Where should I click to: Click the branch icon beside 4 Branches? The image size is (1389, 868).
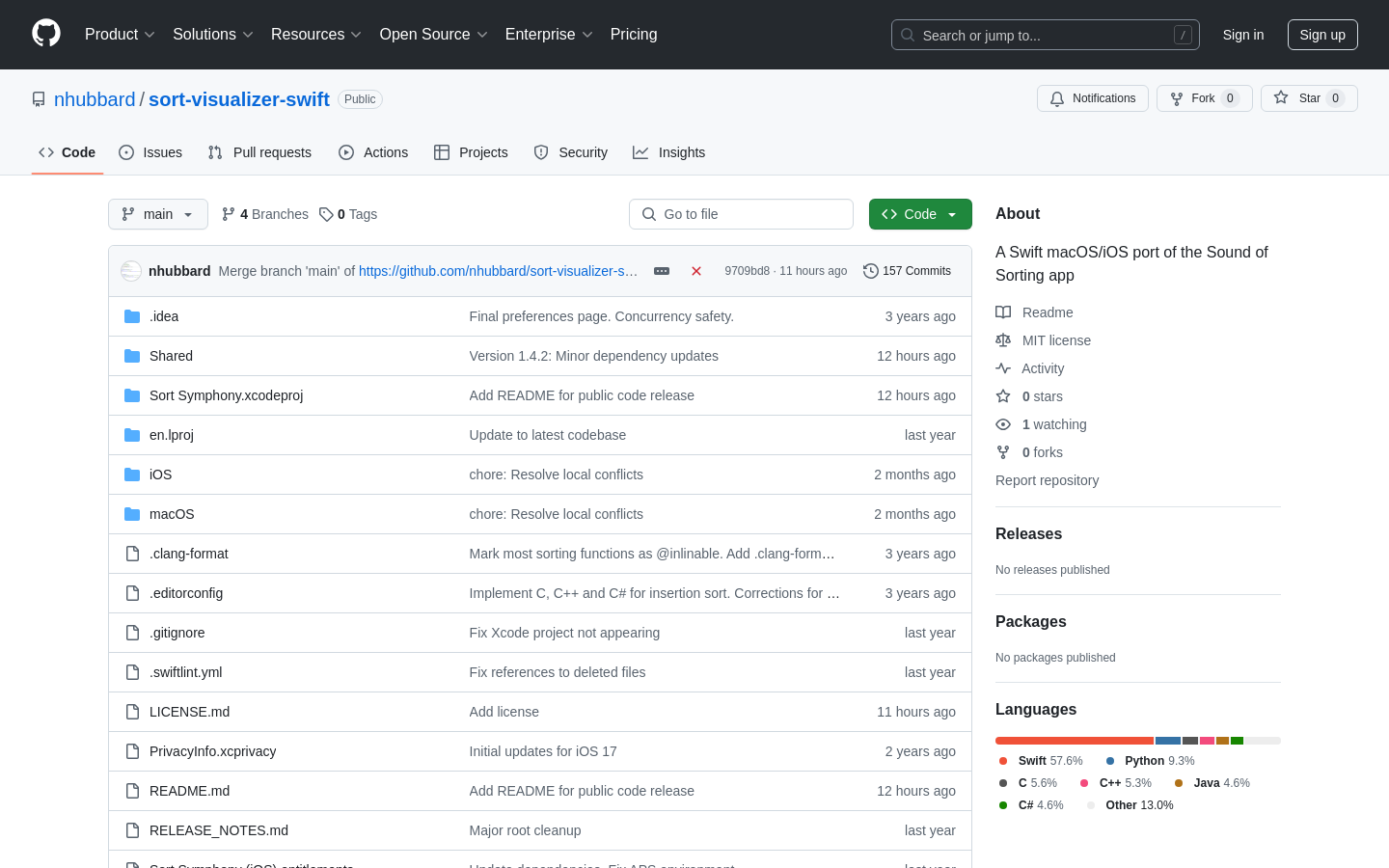point(229,214)
